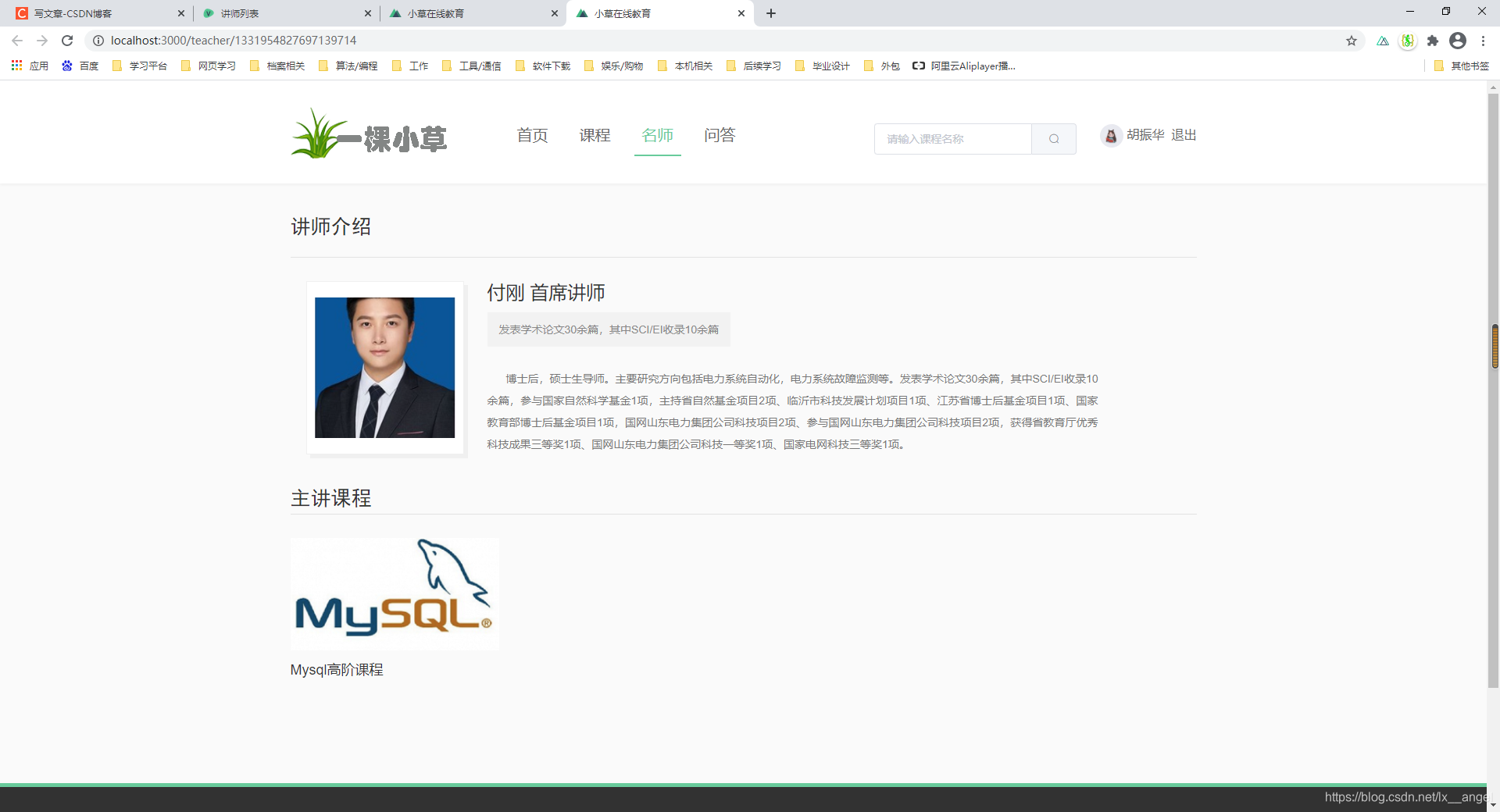Focus the 请输入课程名称 search field

pyautogui.click(x=953, y=139)
